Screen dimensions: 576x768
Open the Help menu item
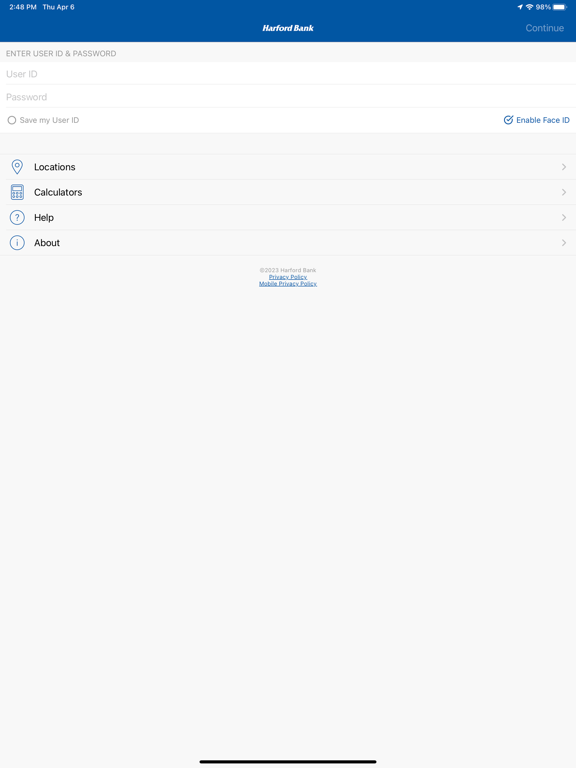pyautogui.click(x=288, y=217)
